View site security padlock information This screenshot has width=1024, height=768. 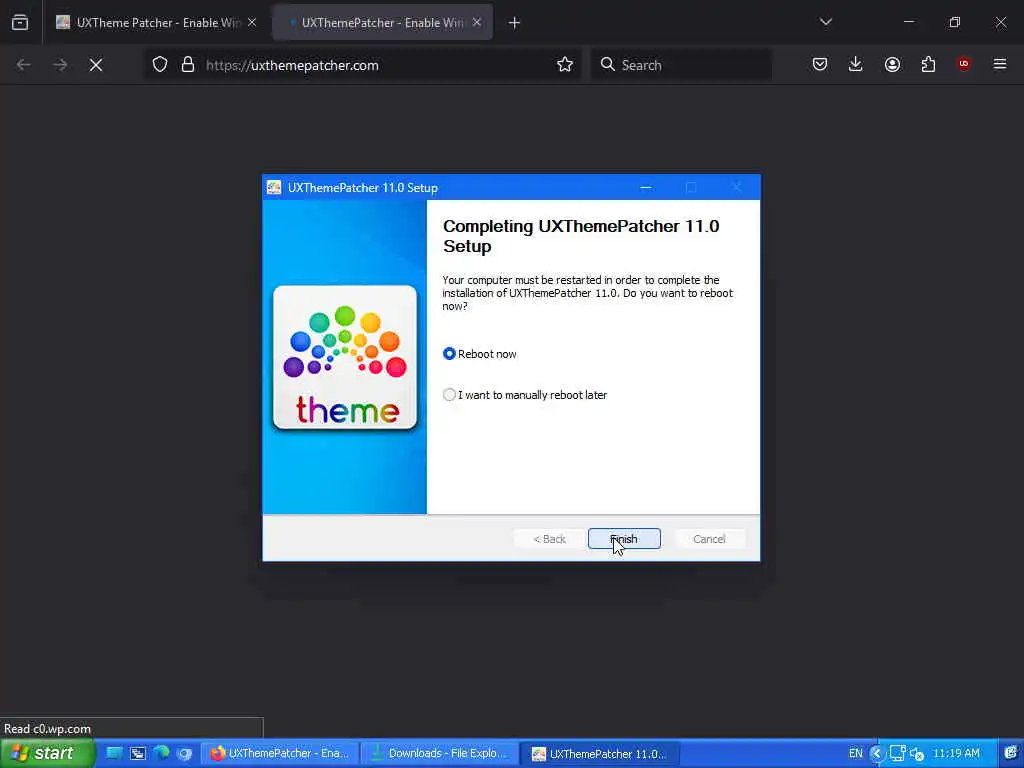click(188, 65)
